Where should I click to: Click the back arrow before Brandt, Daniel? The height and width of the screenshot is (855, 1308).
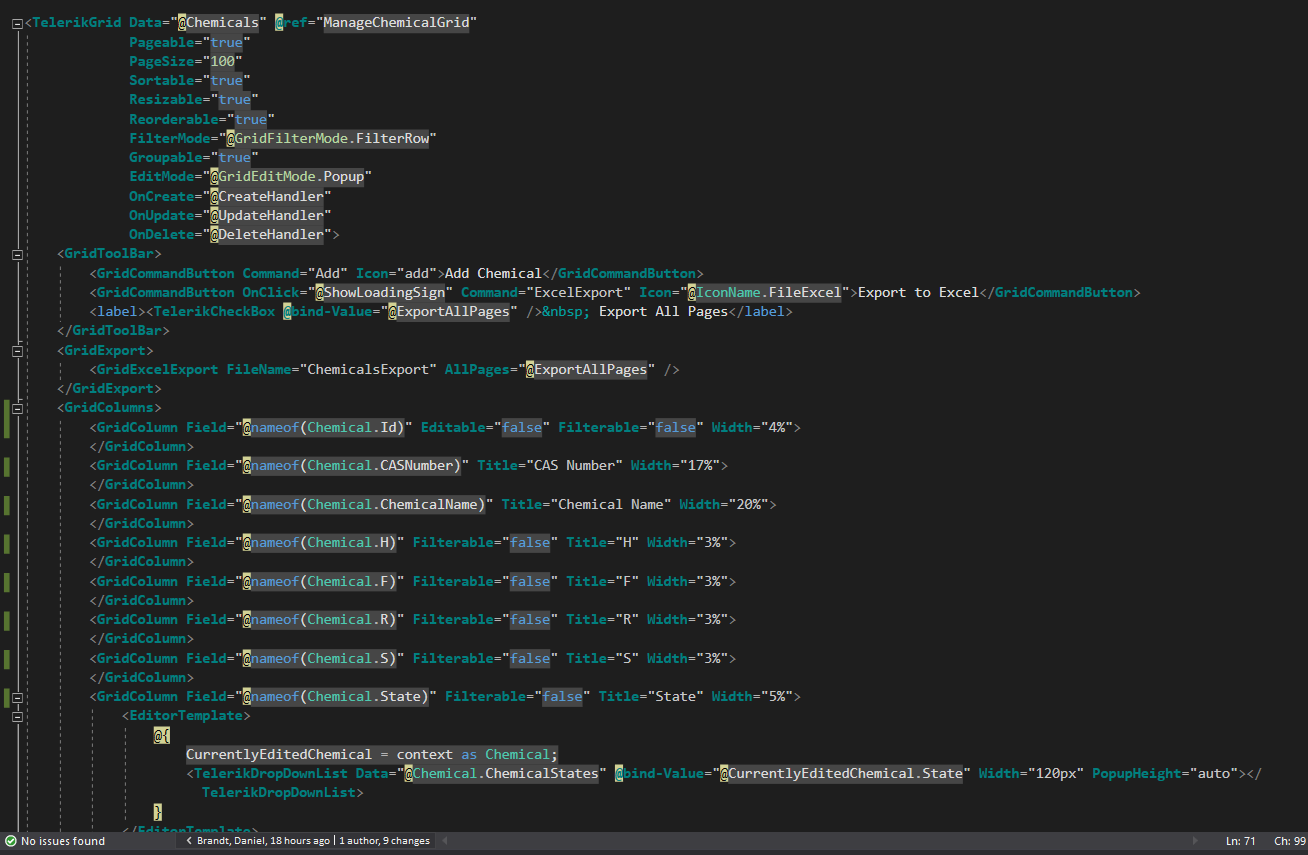coord(190,841)
